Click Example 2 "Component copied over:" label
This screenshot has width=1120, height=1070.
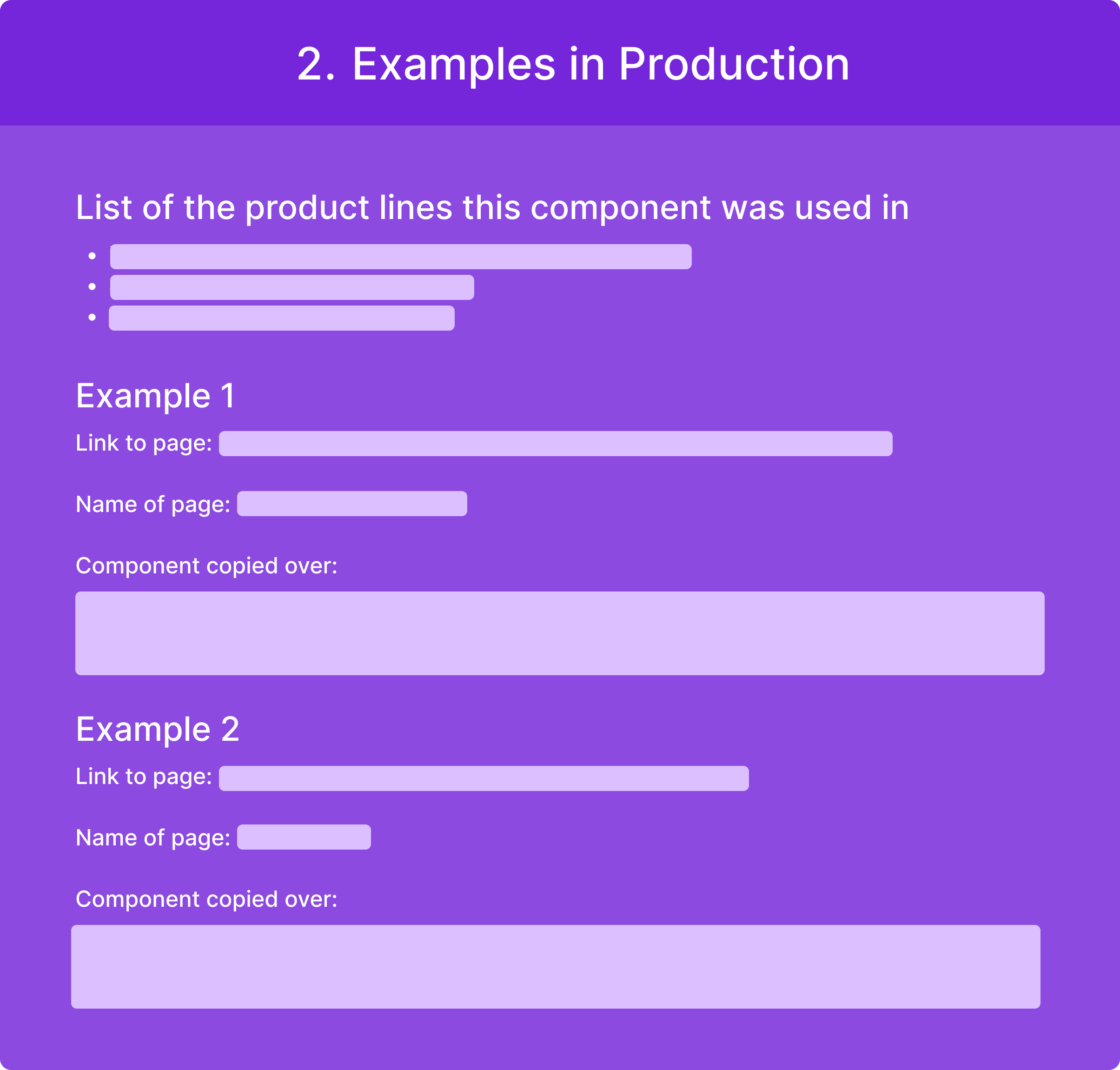(206, 899)
